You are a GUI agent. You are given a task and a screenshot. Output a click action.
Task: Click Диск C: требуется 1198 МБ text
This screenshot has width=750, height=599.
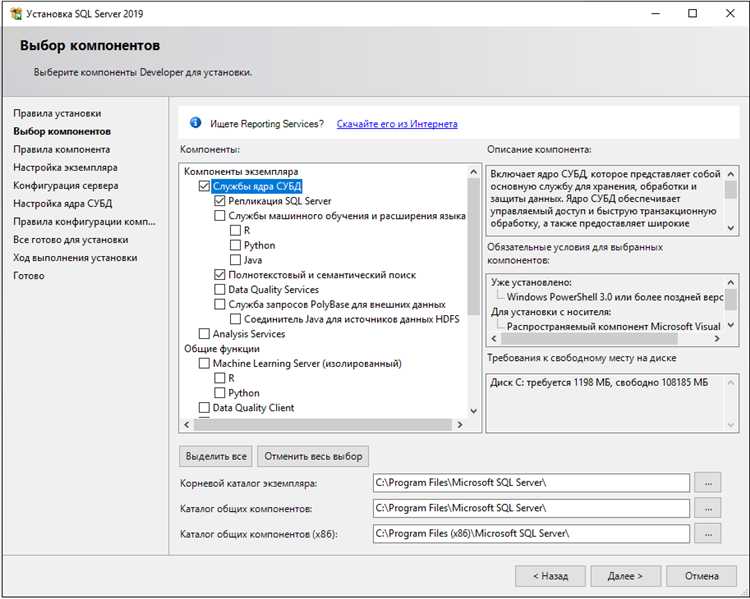pos(599,382)
